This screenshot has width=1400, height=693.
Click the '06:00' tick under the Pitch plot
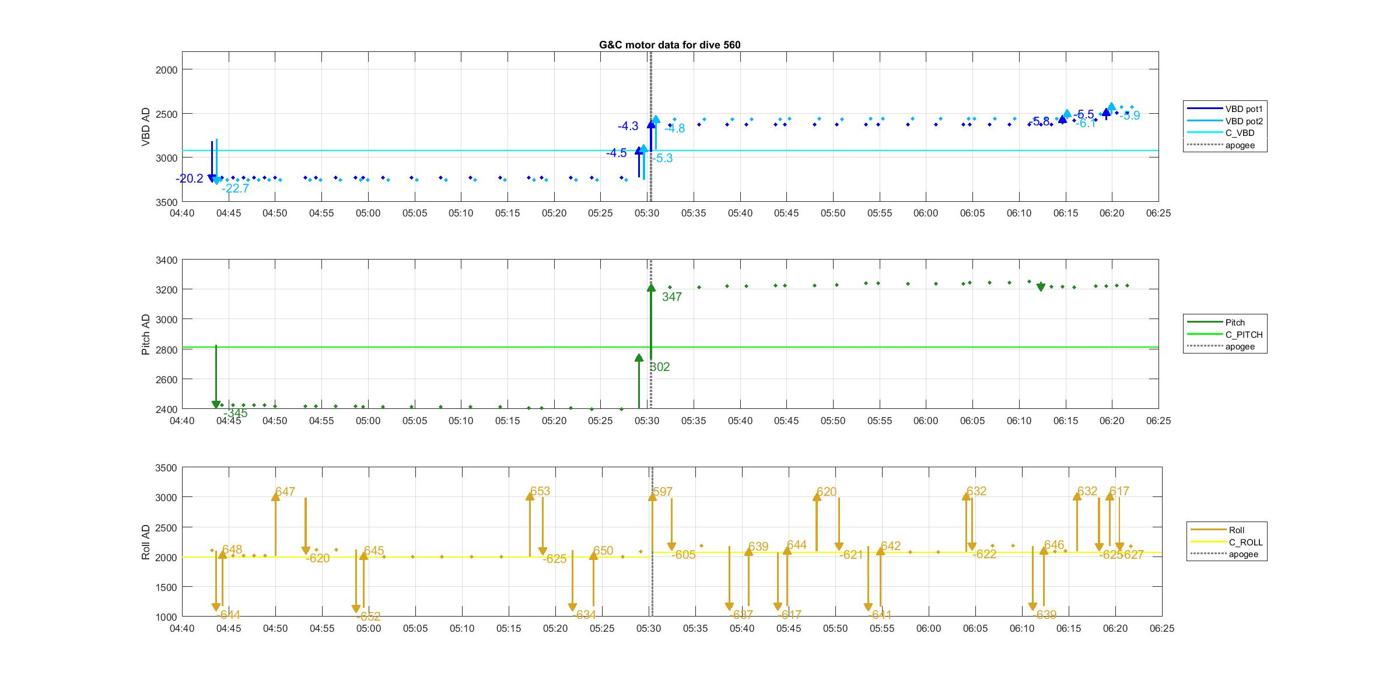tap(926, 421)
